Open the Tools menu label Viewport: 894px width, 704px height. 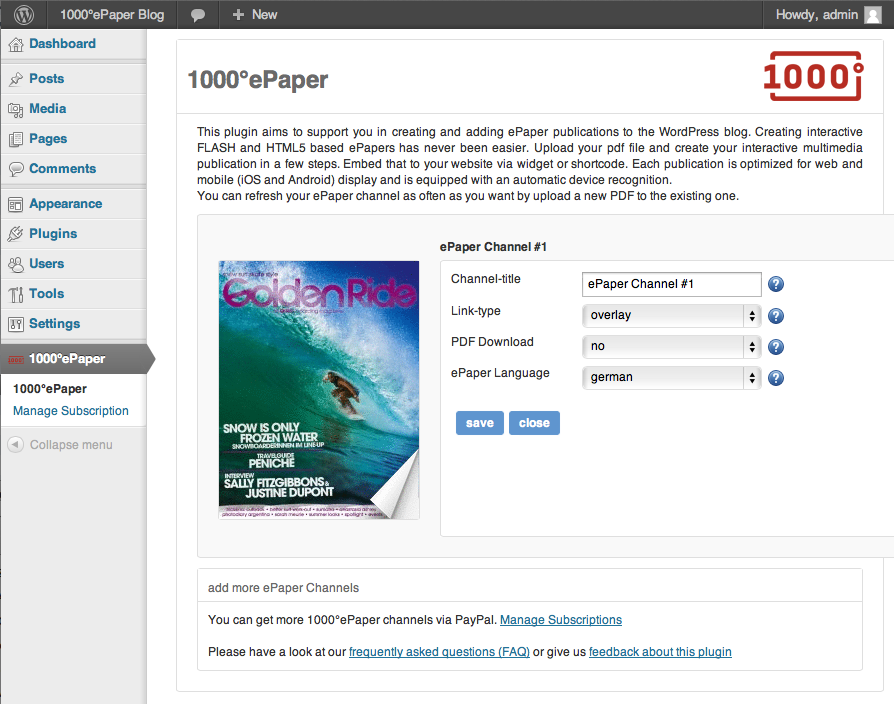pyautogui.click(x=47, y=294)
